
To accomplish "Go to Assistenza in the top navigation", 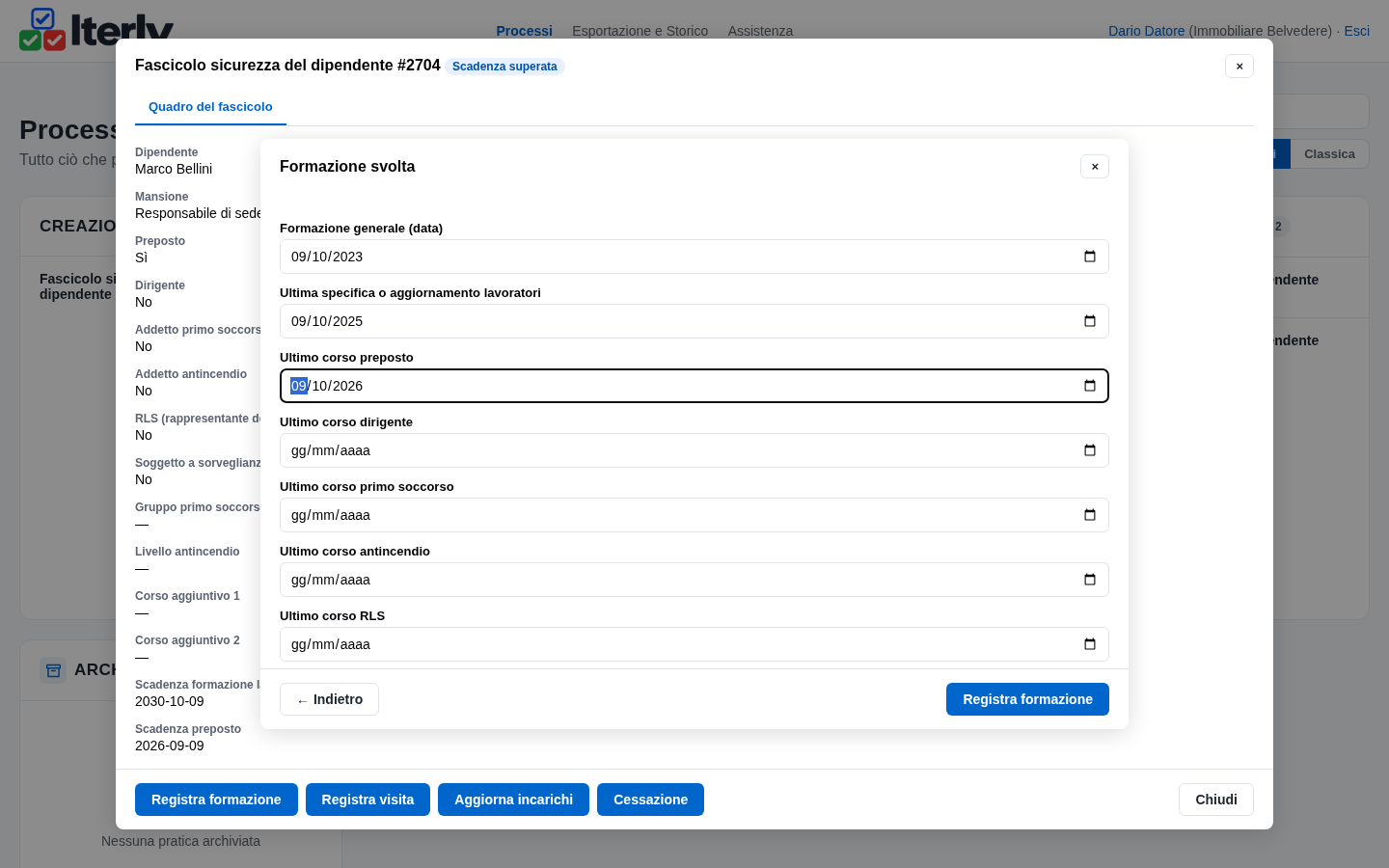I will [760, 31].
